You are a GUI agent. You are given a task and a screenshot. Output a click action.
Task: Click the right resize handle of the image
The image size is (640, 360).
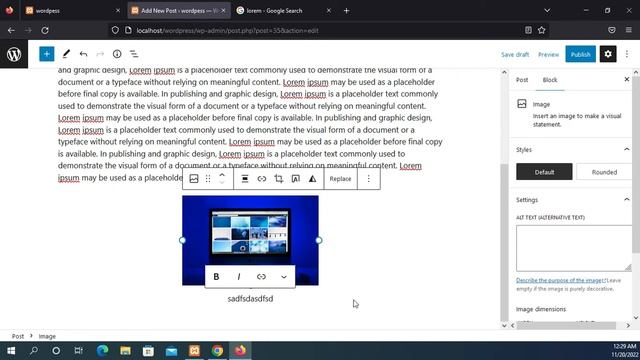click(319, 240)
